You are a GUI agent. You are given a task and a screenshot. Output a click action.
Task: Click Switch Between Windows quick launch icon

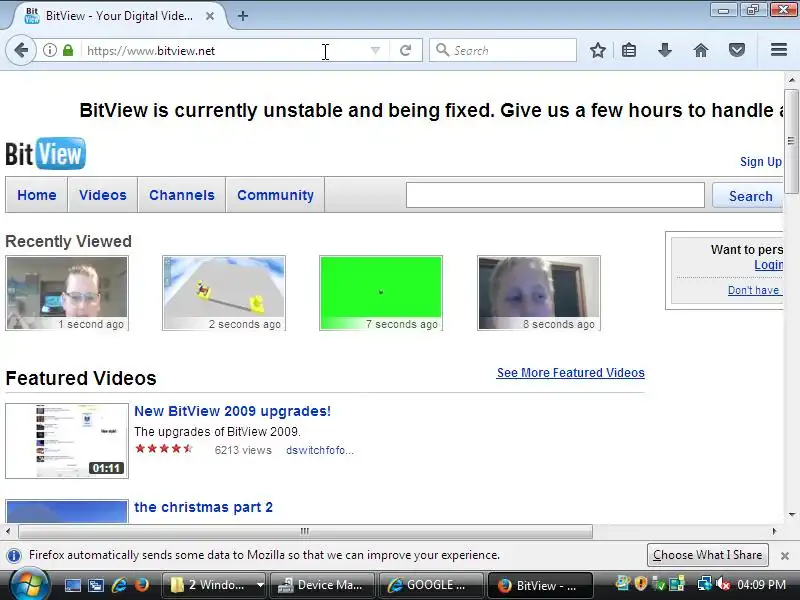point(95,585)
